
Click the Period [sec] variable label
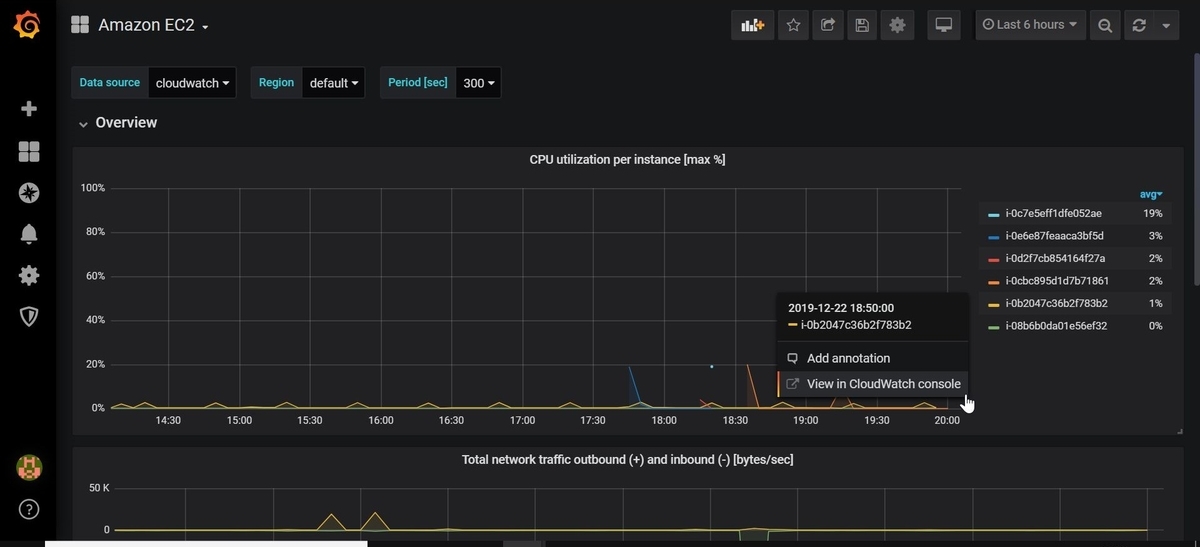(x=418, y=83)
